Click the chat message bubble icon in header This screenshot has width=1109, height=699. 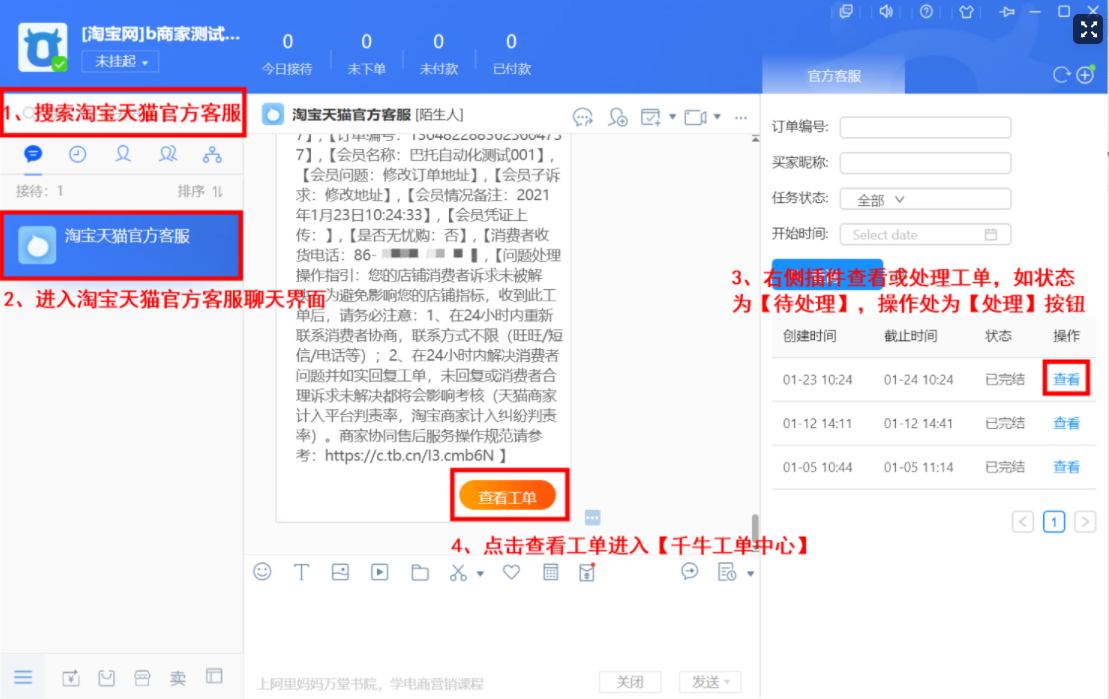[583, 117]
